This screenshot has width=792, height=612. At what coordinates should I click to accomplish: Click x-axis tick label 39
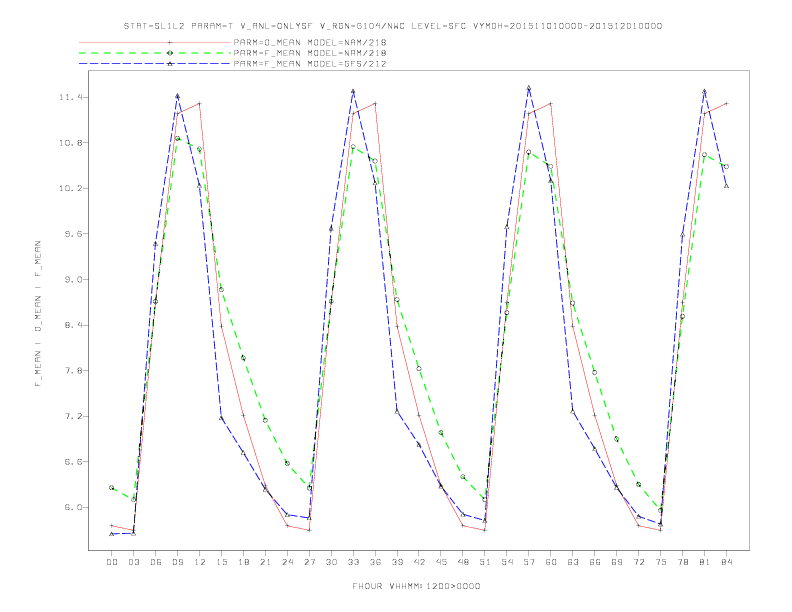pos(397,562)
